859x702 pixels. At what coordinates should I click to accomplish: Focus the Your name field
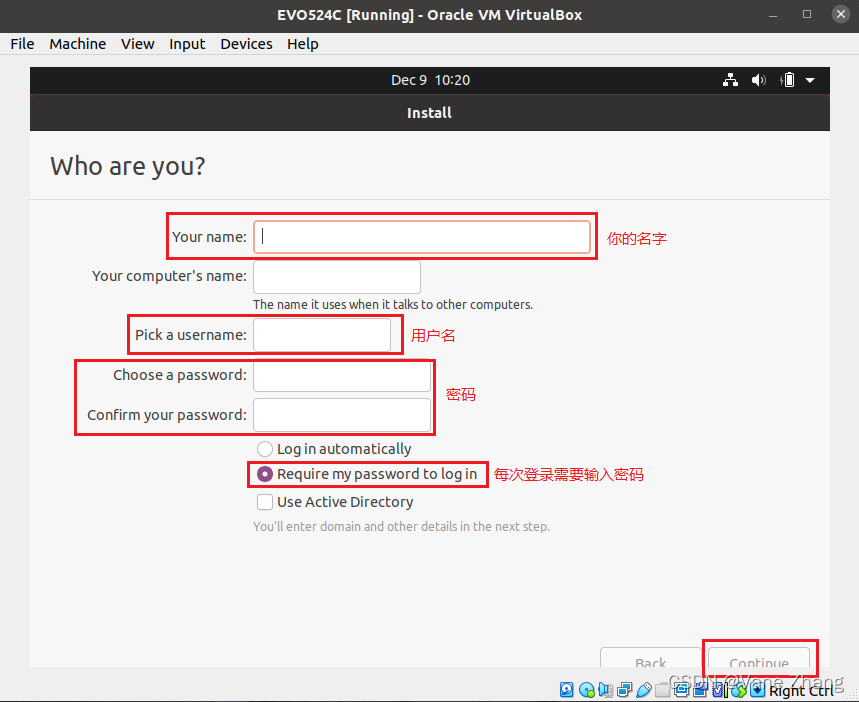coord(422,237)
